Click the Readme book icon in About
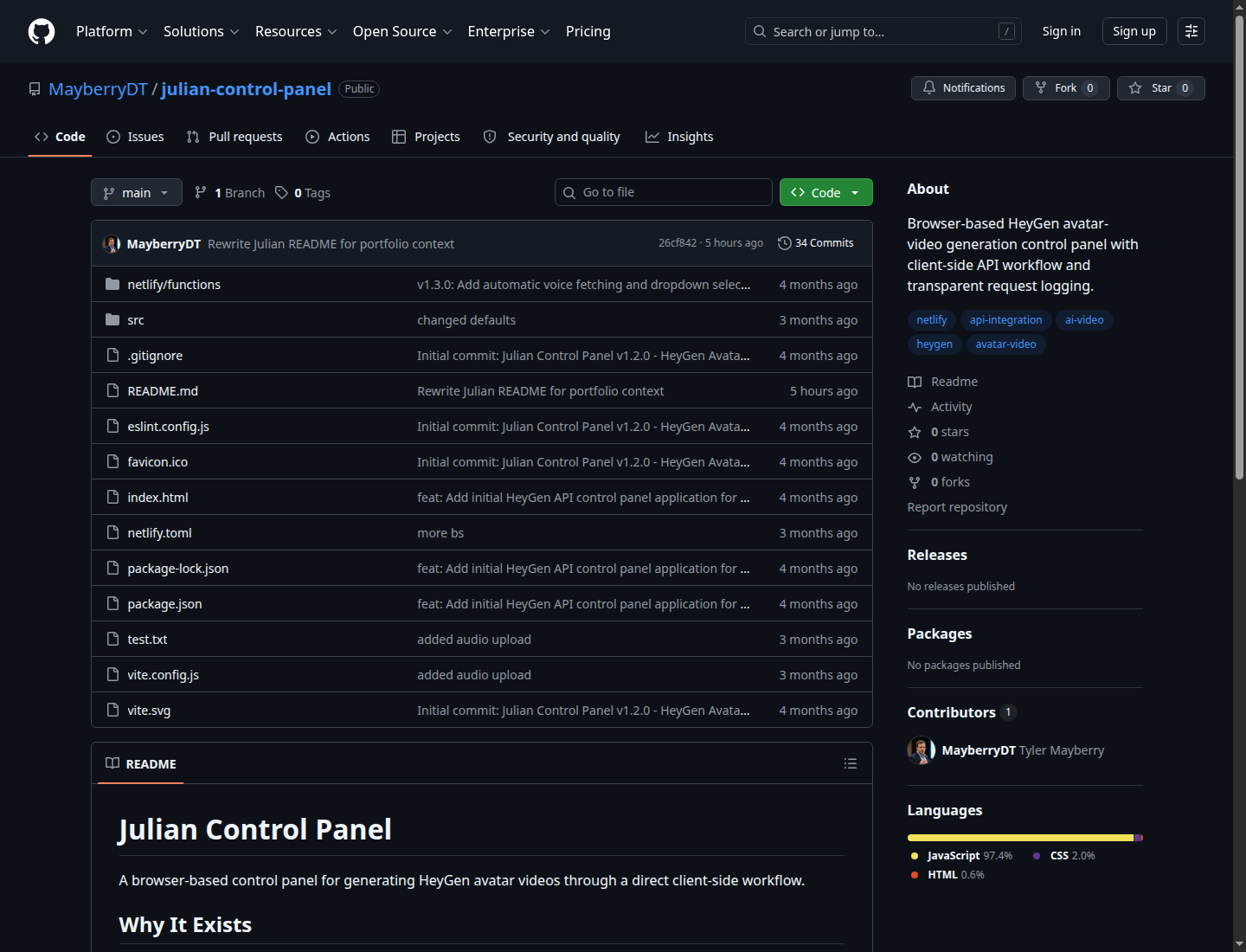The image size is (1246, 952). (x=915, y=382)
